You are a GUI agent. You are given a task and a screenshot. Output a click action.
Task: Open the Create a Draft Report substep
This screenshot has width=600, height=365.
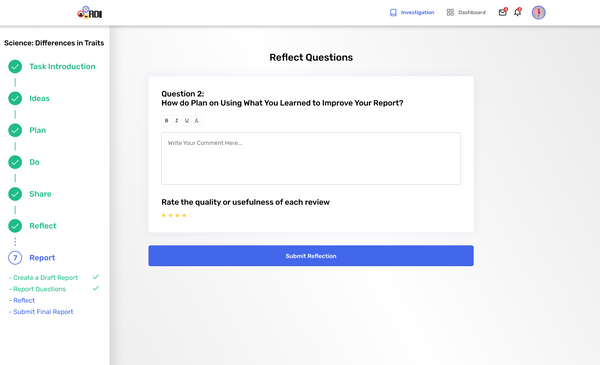tap(44, 278)
